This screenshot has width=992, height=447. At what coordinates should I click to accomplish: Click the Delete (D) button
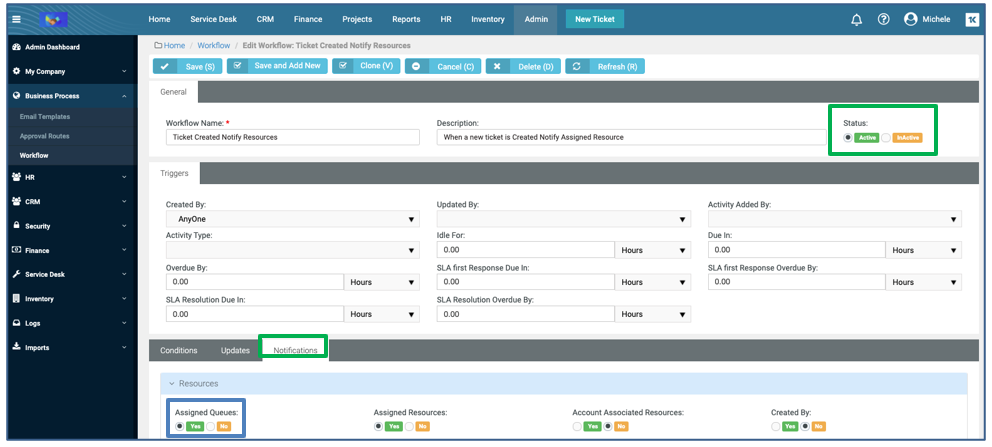coord(523,66)
